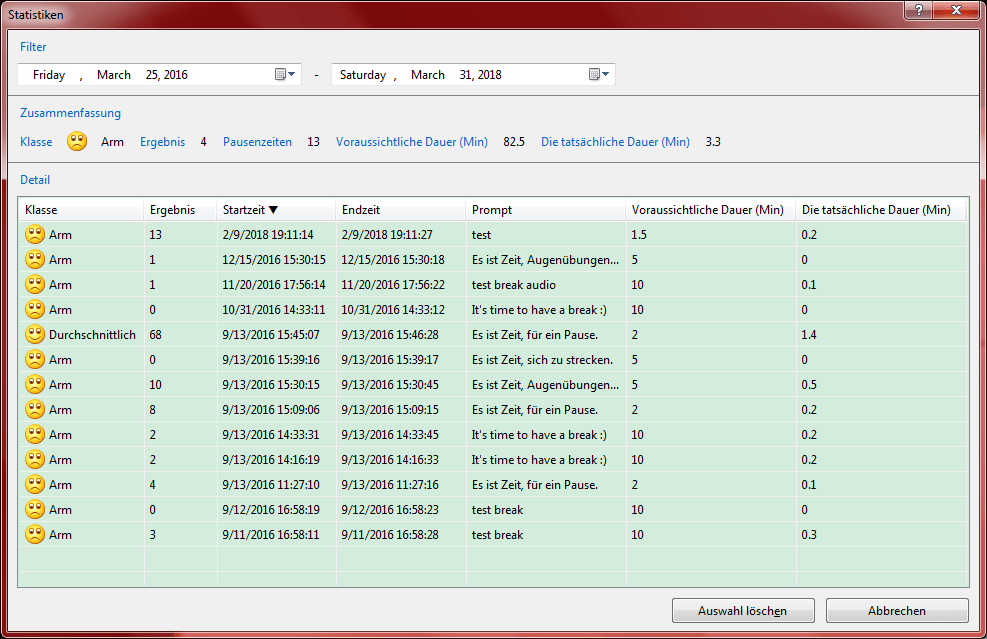Select the 'test break audio' prompt cell
The height and width of the screenshot is (639, 987).
point(514,285)
